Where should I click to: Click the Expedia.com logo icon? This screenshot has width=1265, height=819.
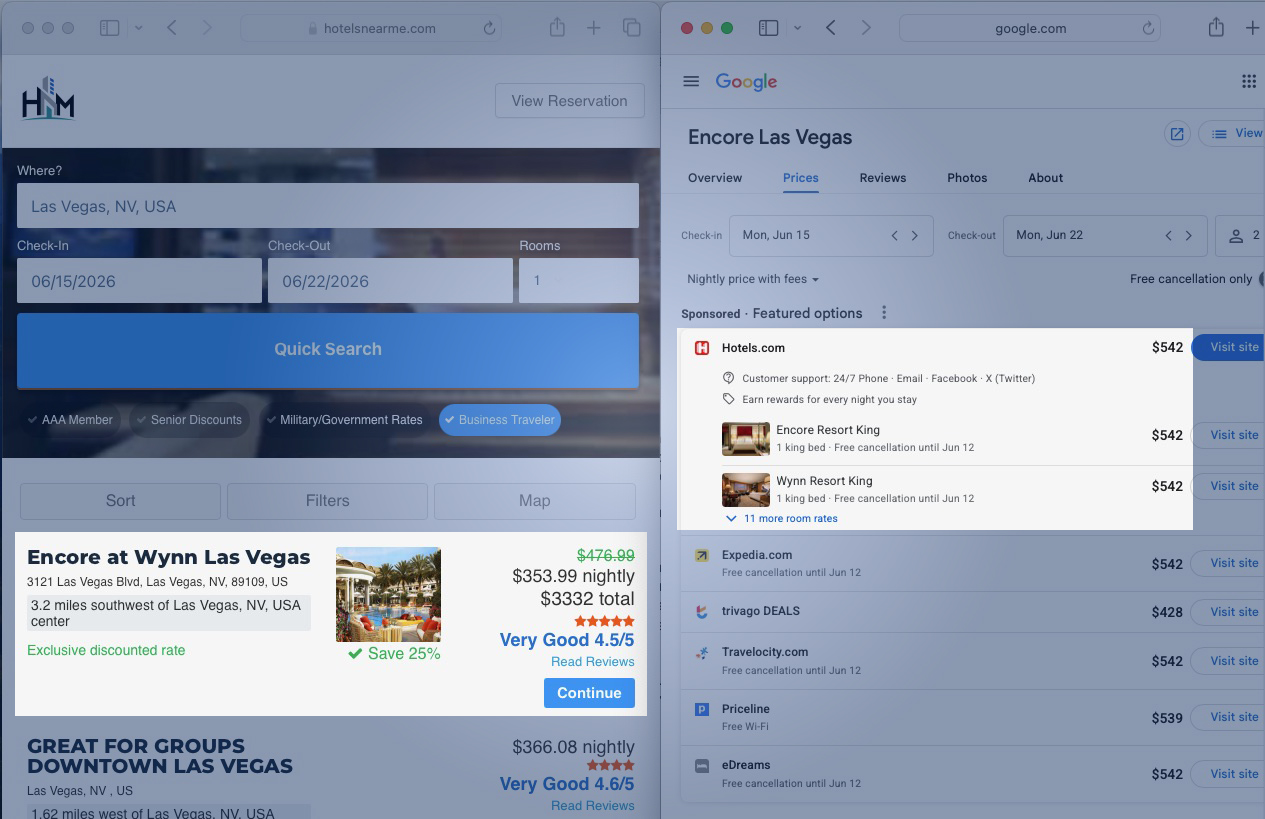702,555
